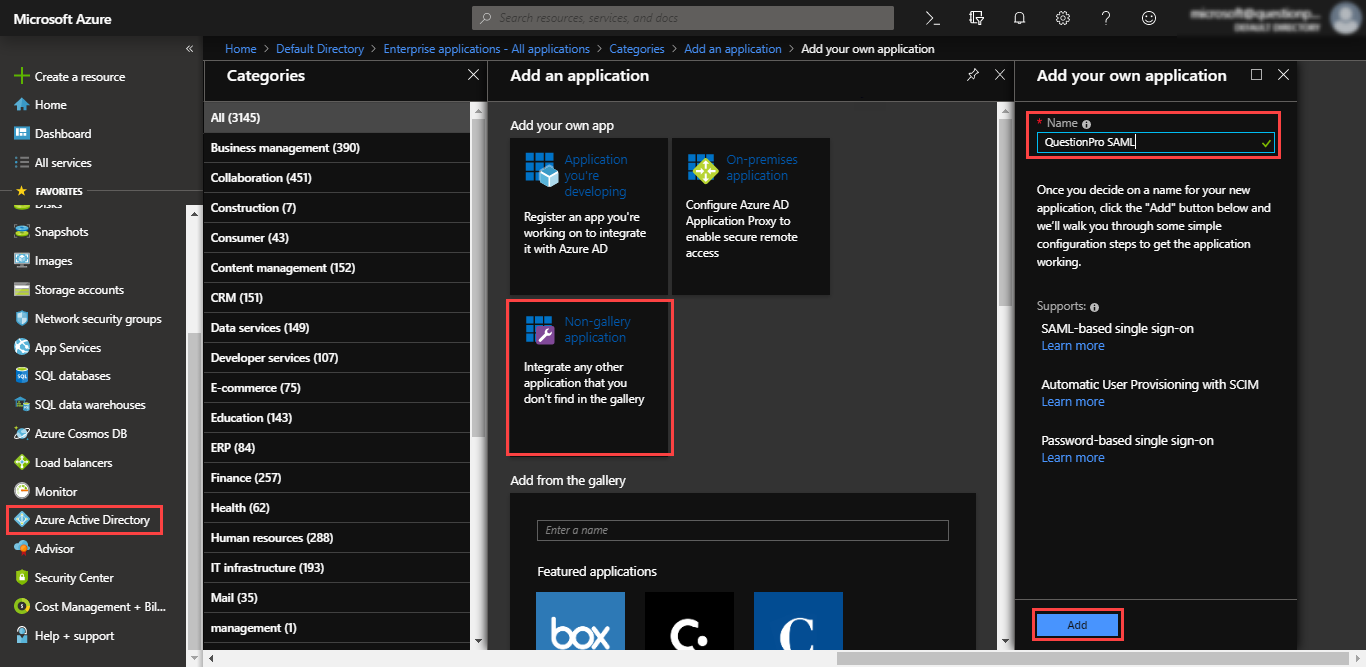This screenshot has width=1366, height=667.
Task: Click the Security Center icon
Action: (22, 577)
